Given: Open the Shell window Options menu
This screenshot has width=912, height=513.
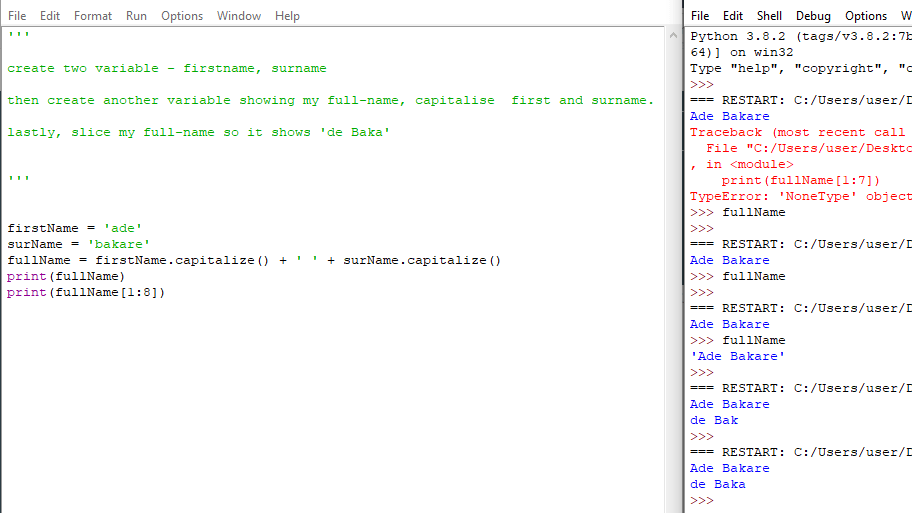Looking at the screenshot, I should (x=865, y=16).
